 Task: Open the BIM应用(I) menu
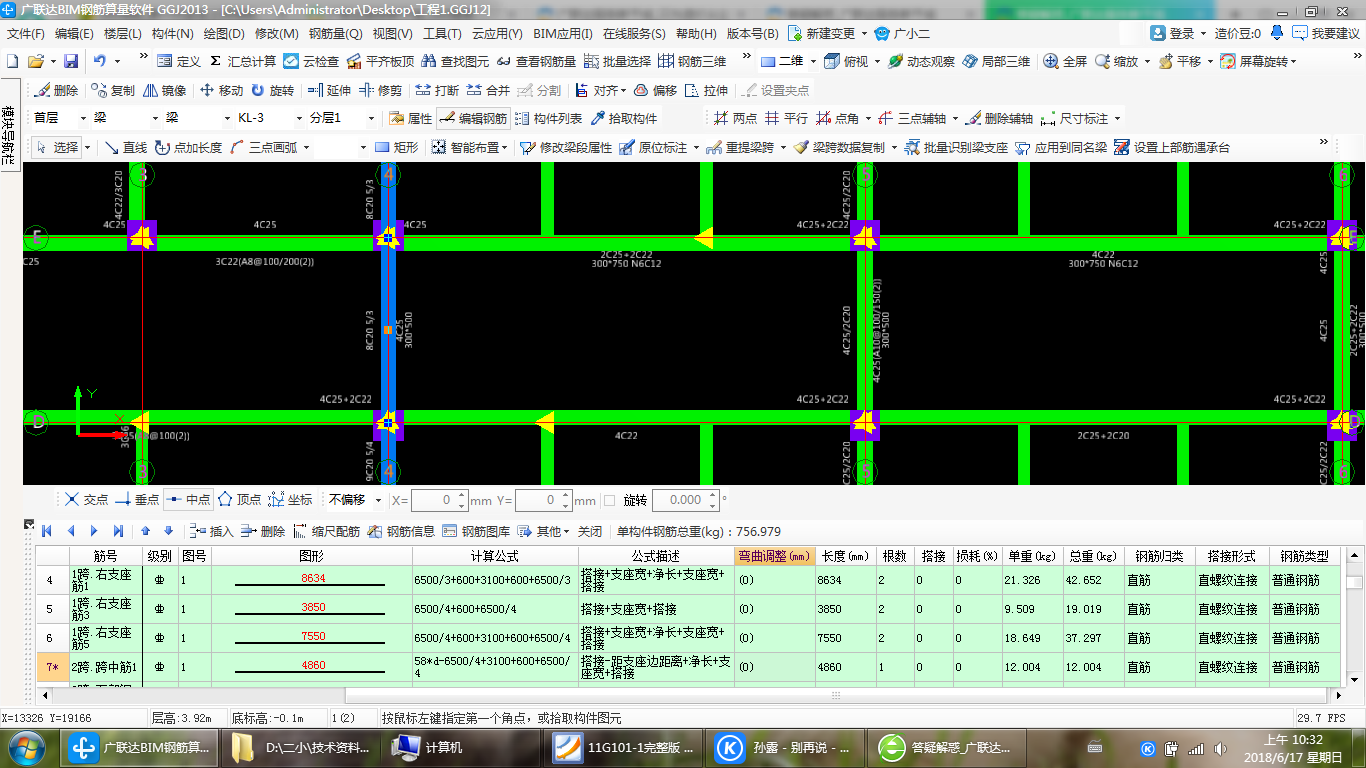(x=563, y=33)
